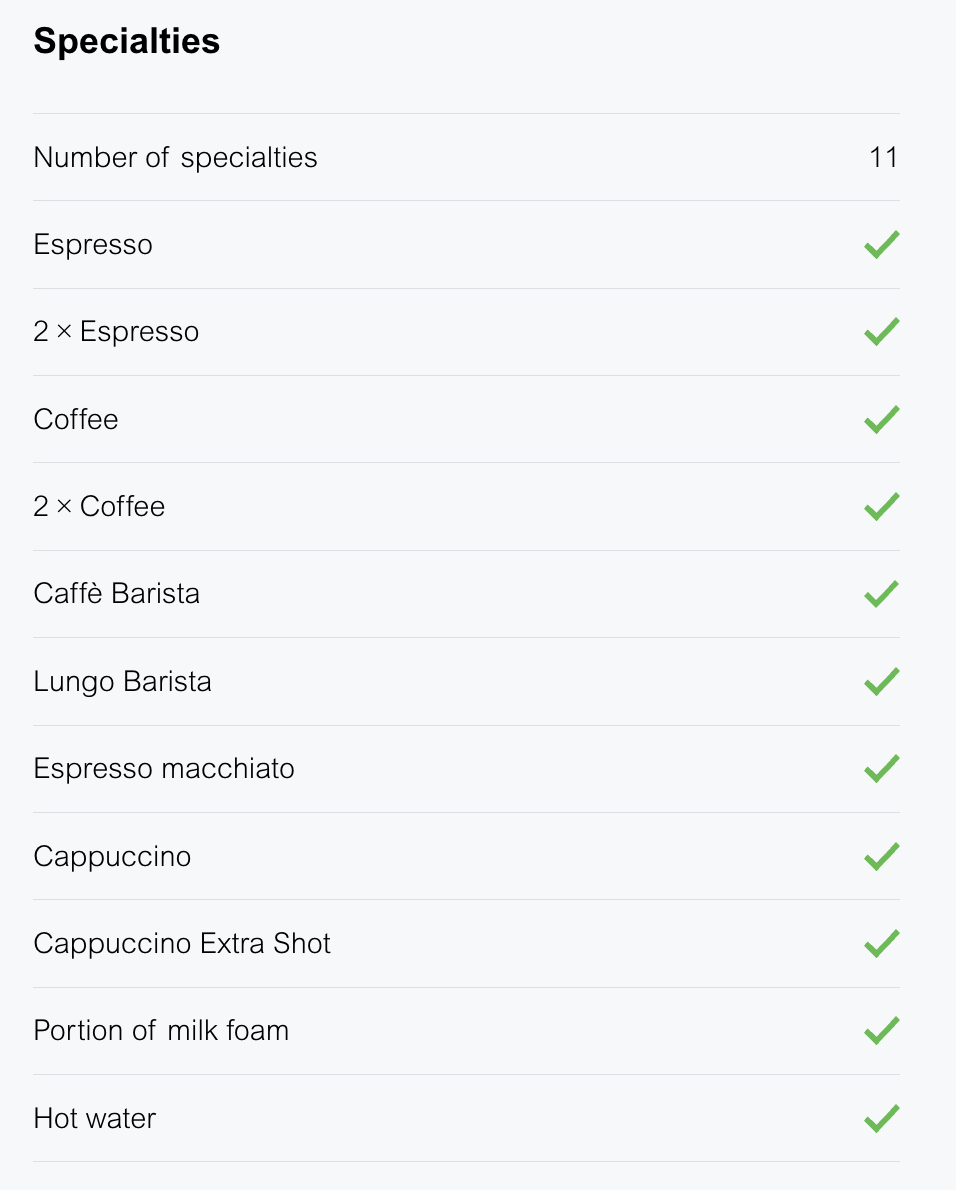Image resolution: width=956 pixels, height=1190 pixels.
Task: Click the Lungo Barista text label
Action: (122, 682)
